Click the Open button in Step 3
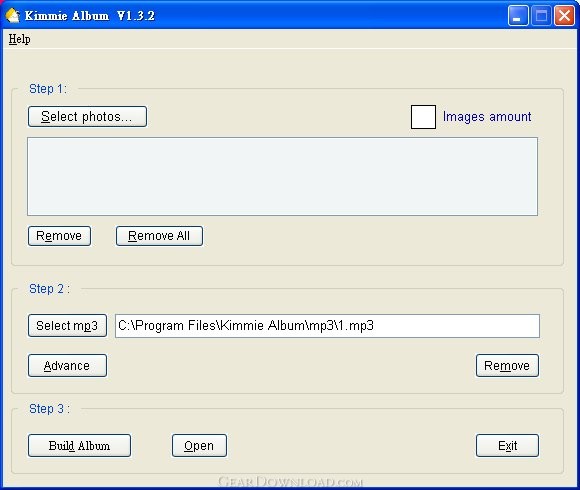Image resolution: width=580 pixels, height=490 pixels. tap(199, 446)
